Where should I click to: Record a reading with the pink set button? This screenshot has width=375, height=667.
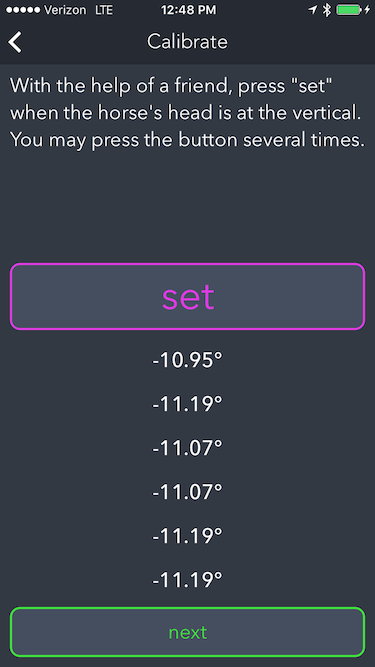point(188,296)
